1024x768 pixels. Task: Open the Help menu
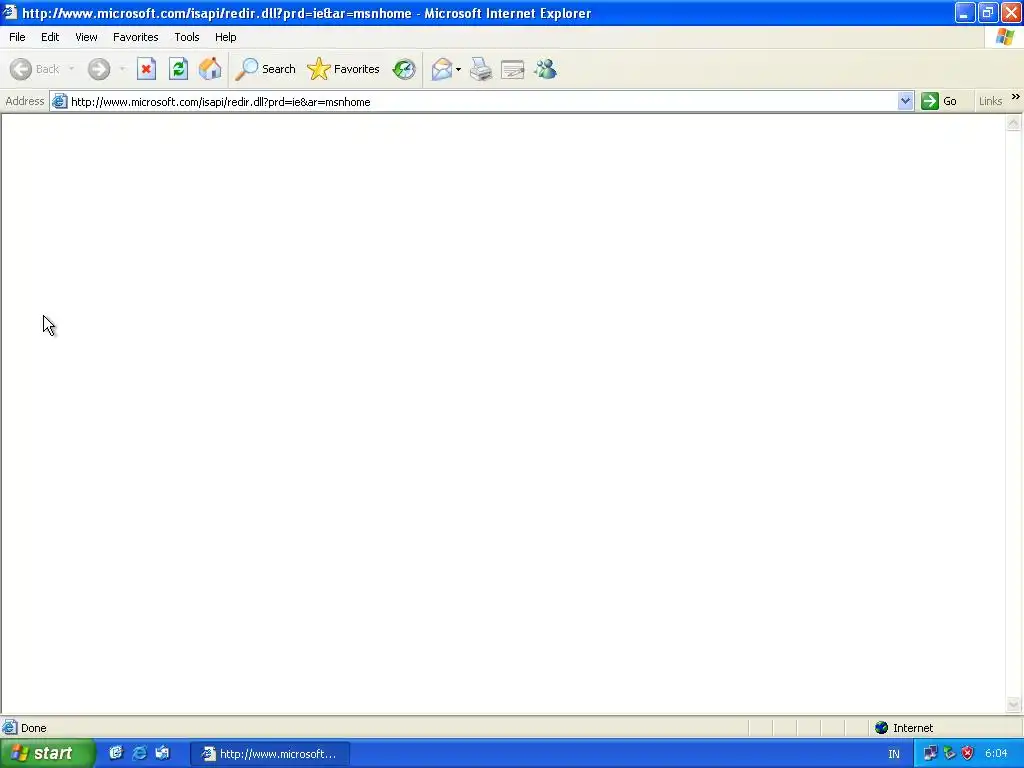click(226, 37)
